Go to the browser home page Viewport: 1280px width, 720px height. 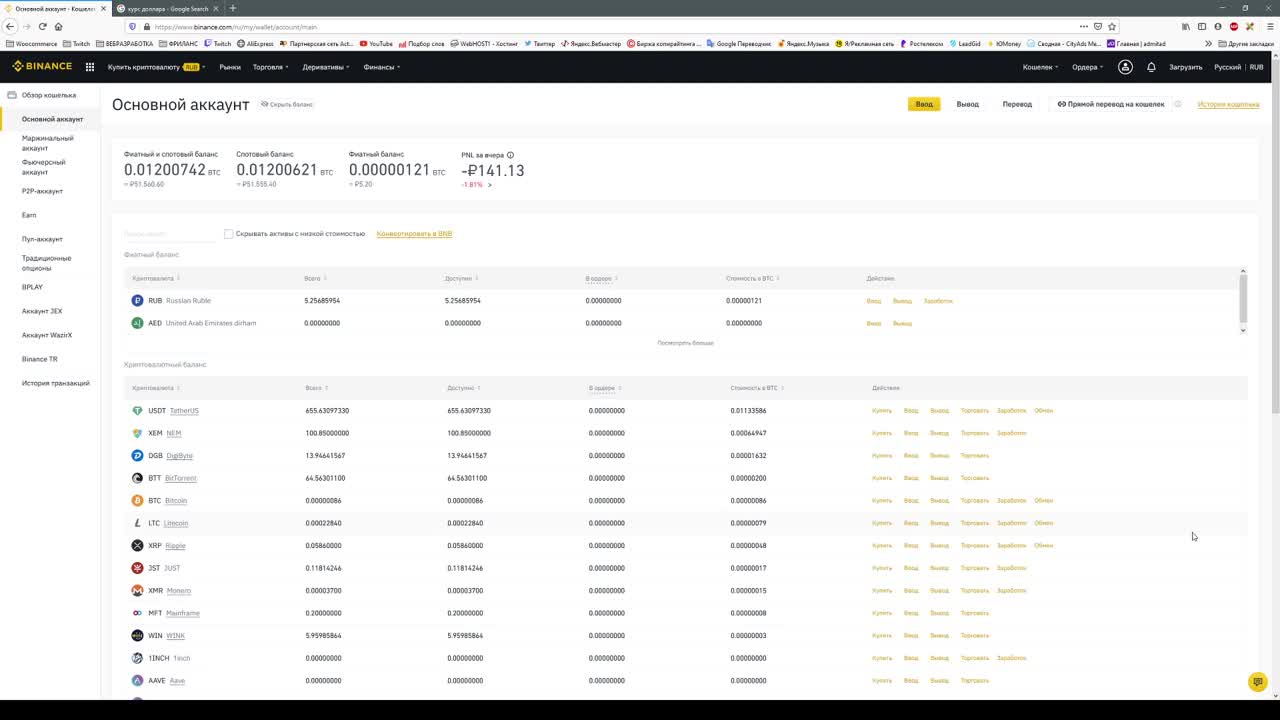tap(58, 26)
